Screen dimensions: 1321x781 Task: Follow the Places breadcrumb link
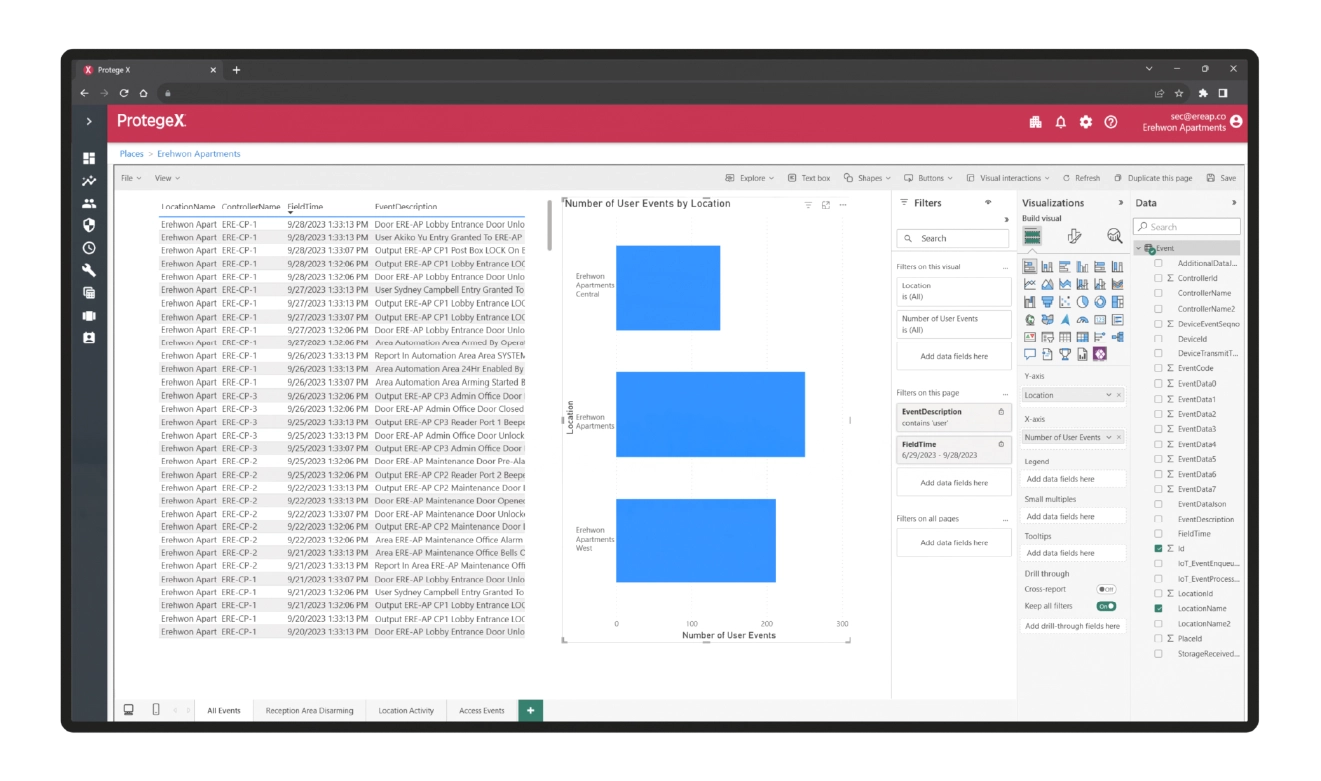[x=131, y=154]
